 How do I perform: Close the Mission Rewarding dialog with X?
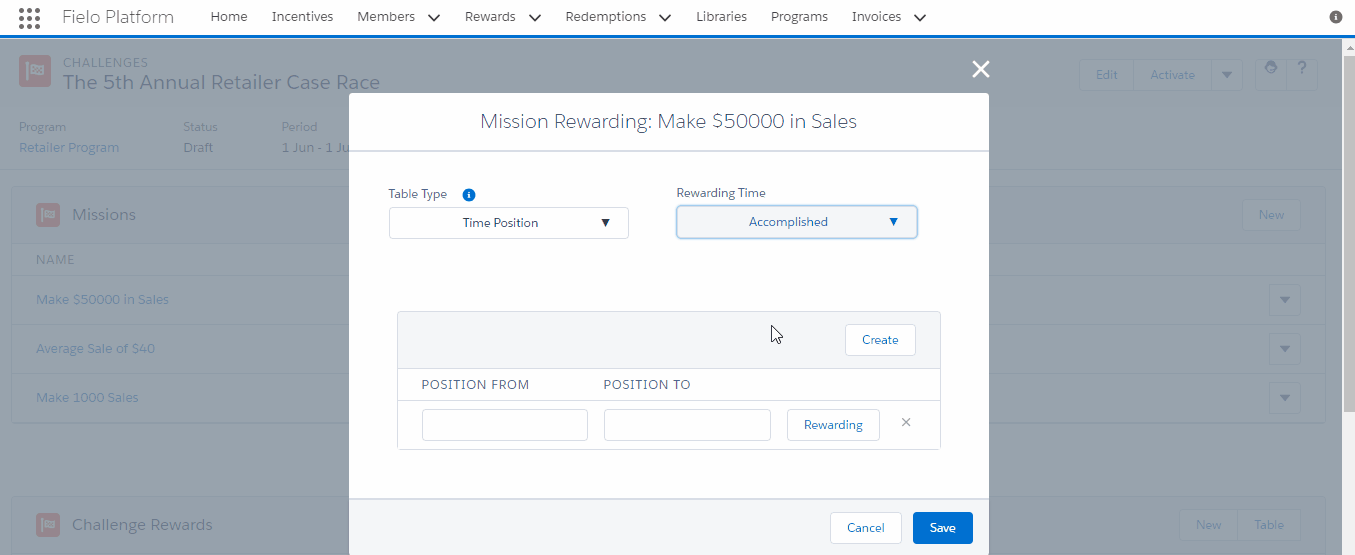[x=981, y=69]
